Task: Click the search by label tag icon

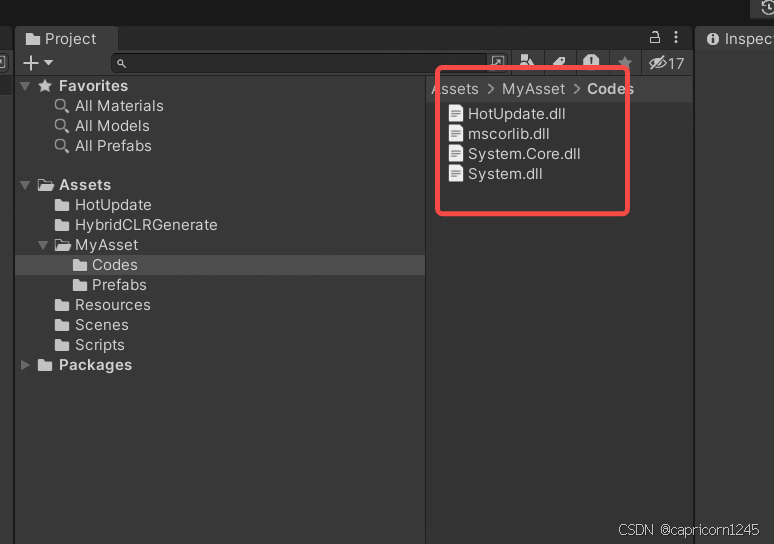Action: tap(559, 63)
